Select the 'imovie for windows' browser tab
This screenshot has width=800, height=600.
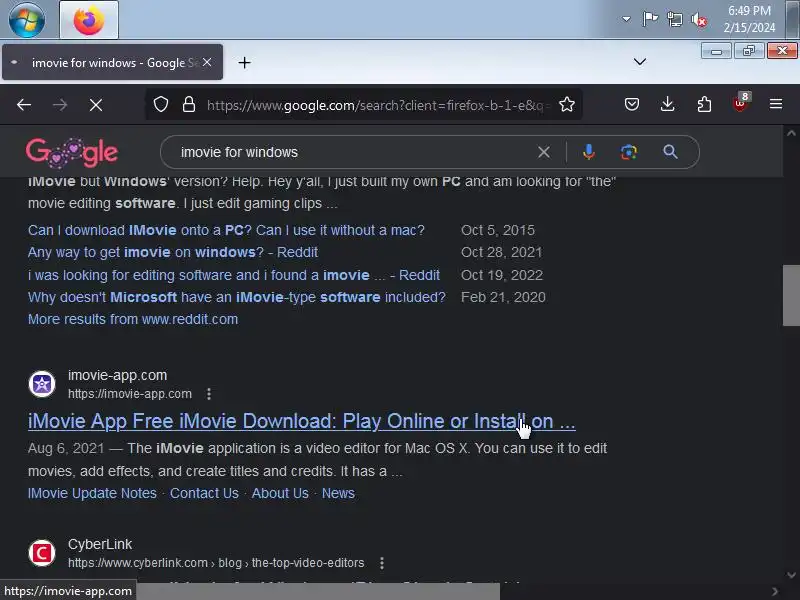click(112, 62)
